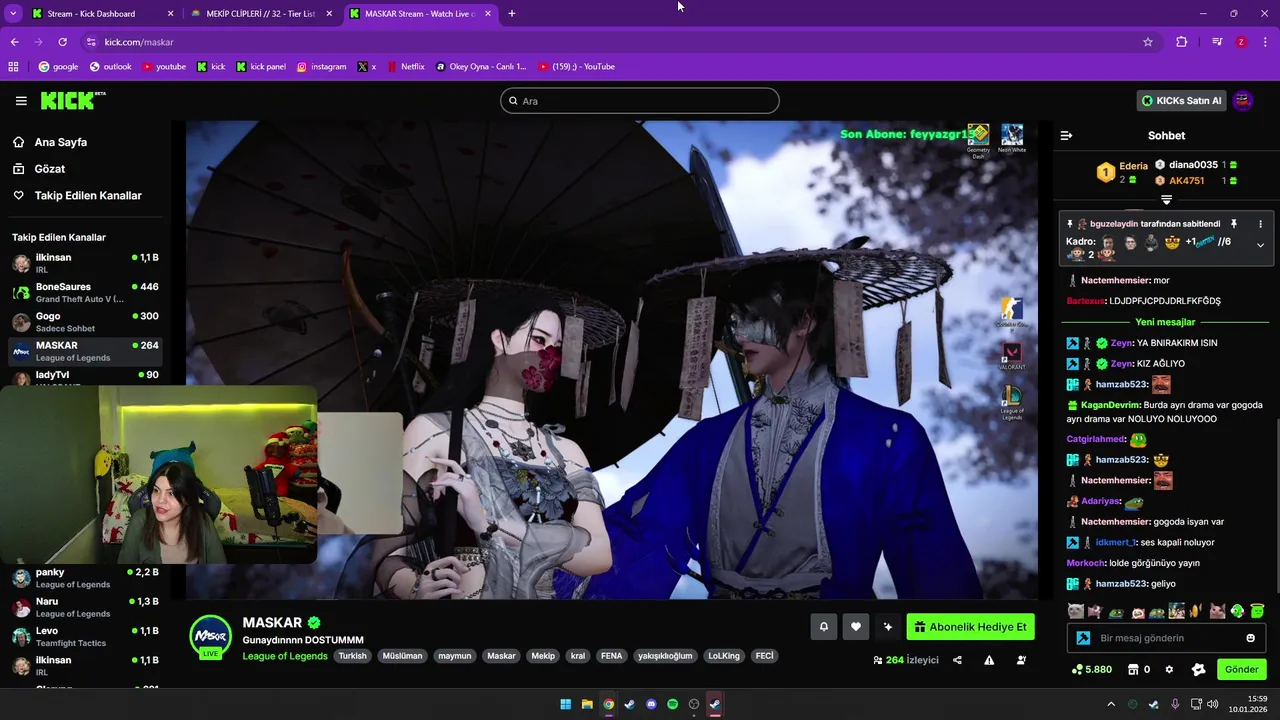Collapse chat with the arrow icon
1280x720 pixels.
click(1066, 135)
